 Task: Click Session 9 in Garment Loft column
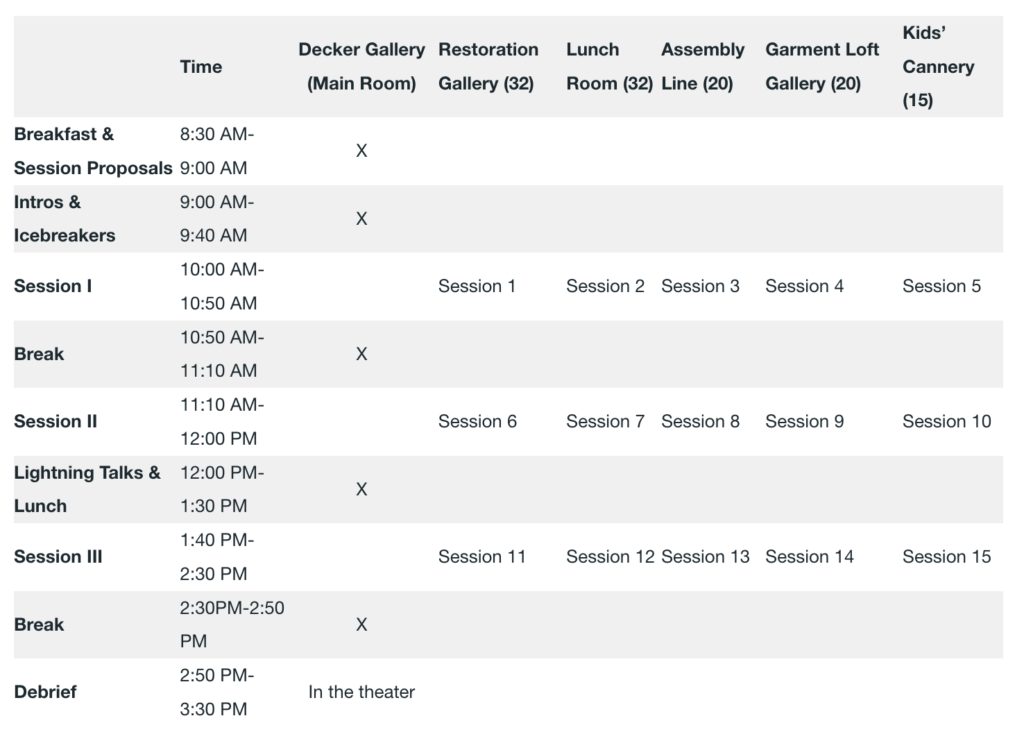pyautogui.click(x=804, y=422)
